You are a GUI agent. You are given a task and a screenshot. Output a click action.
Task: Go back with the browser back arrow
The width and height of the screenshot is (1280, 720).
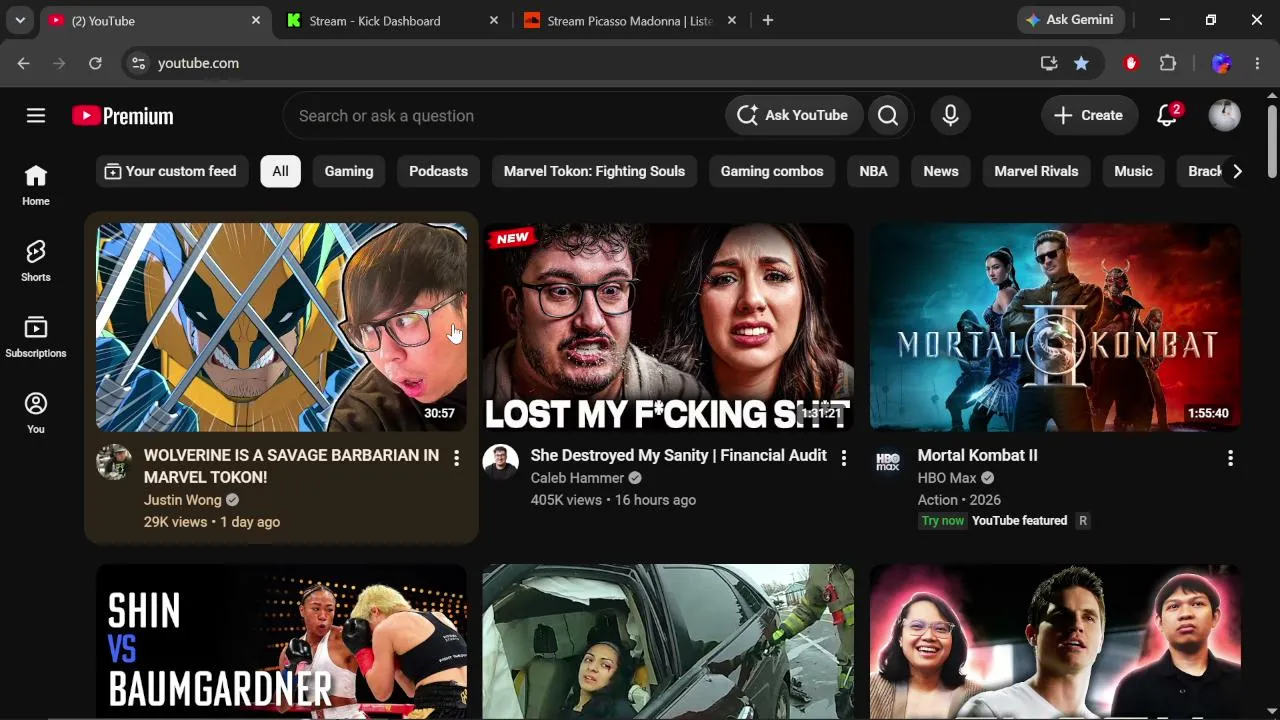click(x=23, y=63)
